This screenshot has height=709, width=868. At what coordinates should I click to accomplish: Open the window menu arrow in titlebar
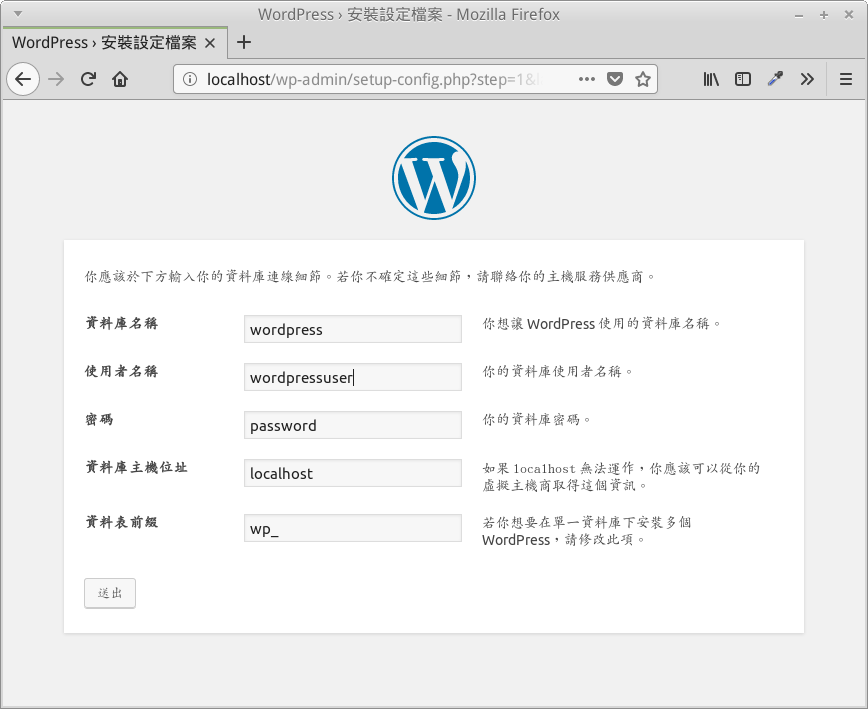tap(18, 14)
